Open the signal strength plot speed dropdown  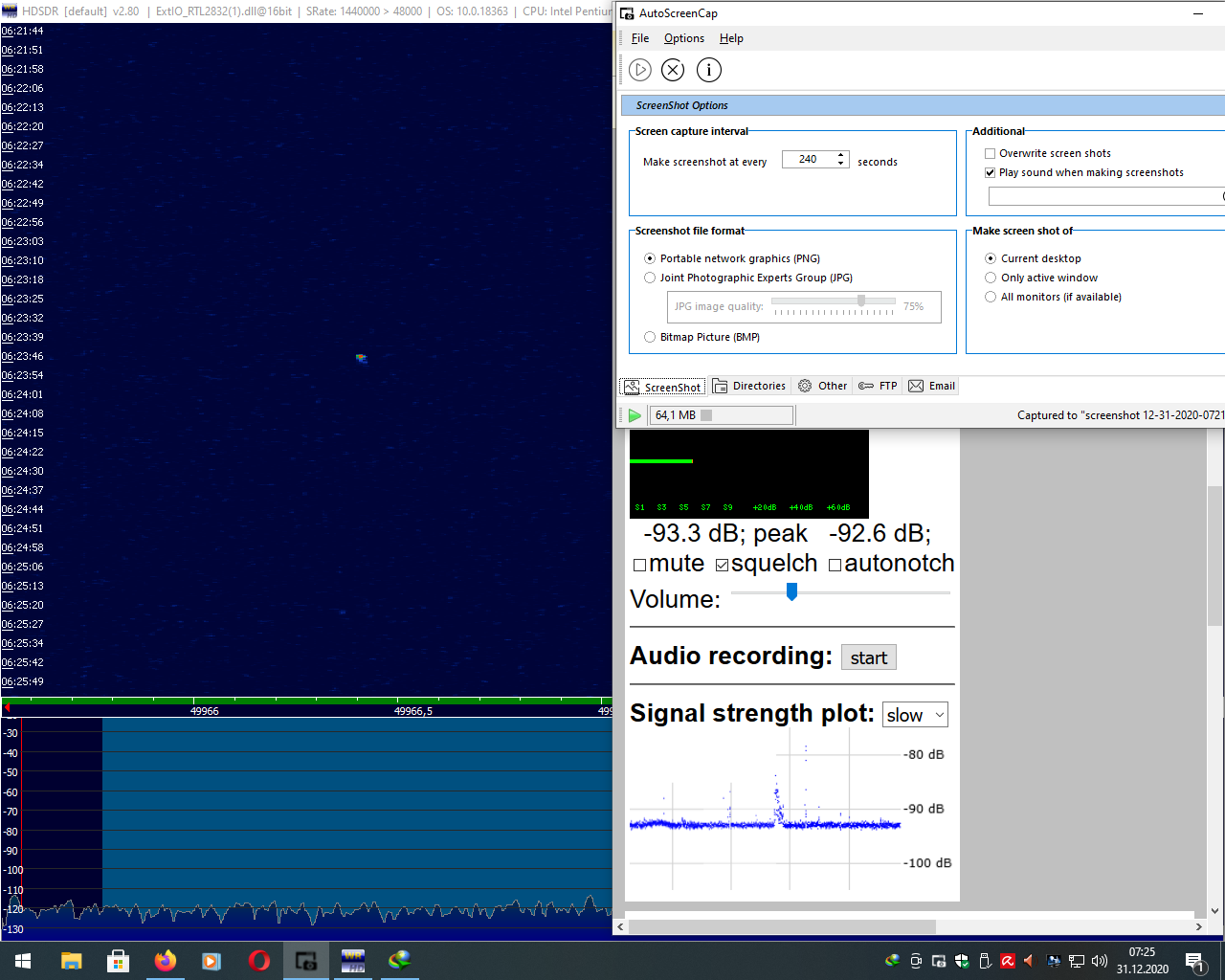915,715
